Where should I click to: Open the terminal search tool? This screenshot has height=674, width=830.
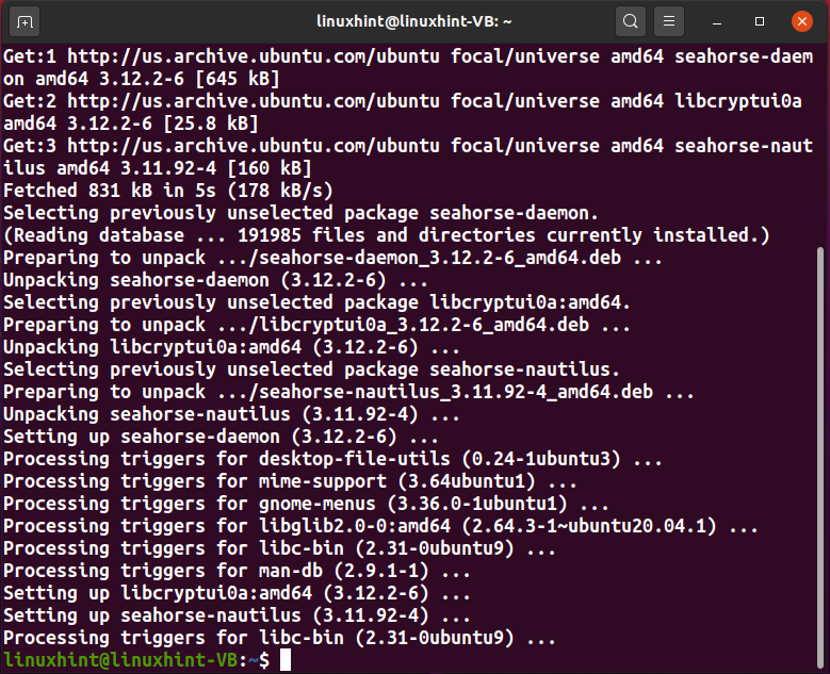pyautogui.click(x=630, y=22)
